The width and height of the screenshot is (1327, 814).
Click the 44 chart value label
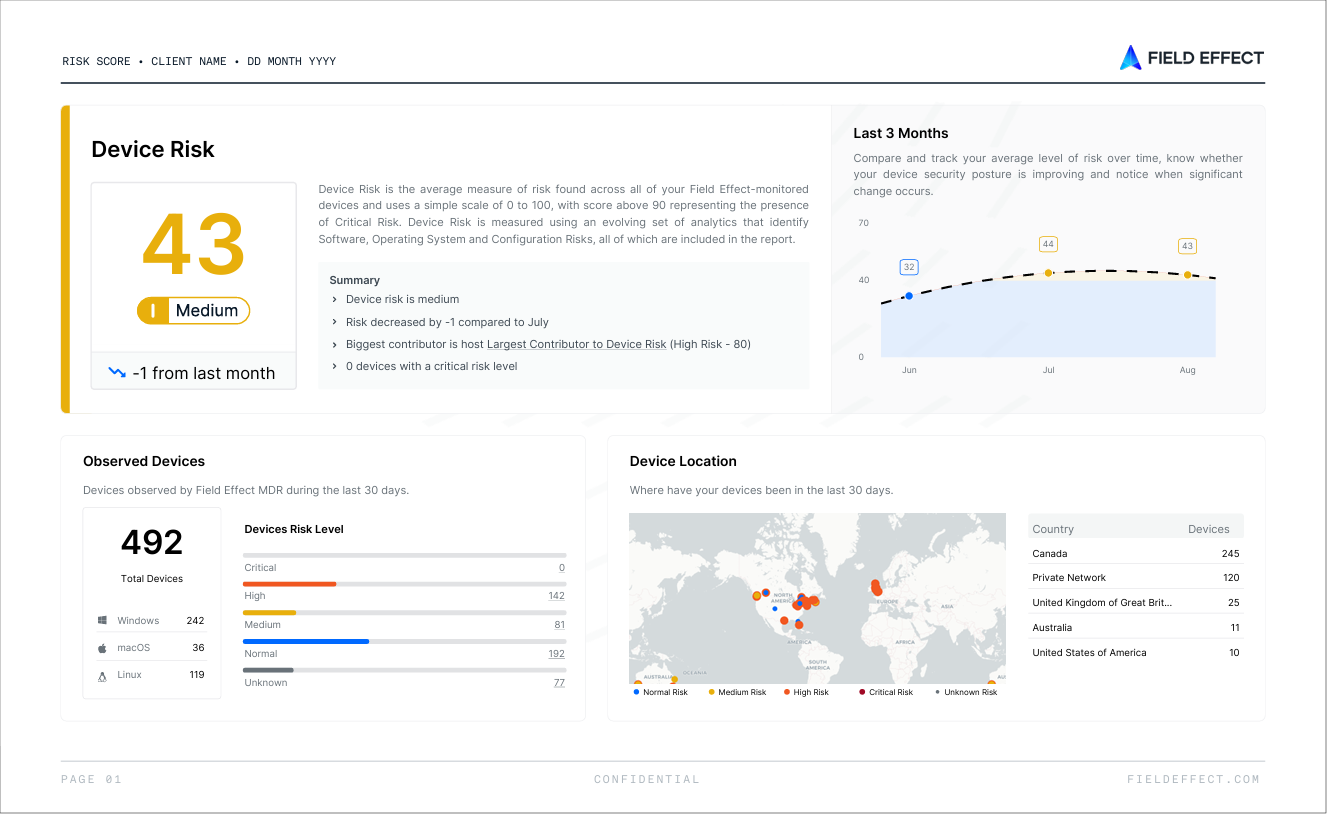(x=1048, y=244)
